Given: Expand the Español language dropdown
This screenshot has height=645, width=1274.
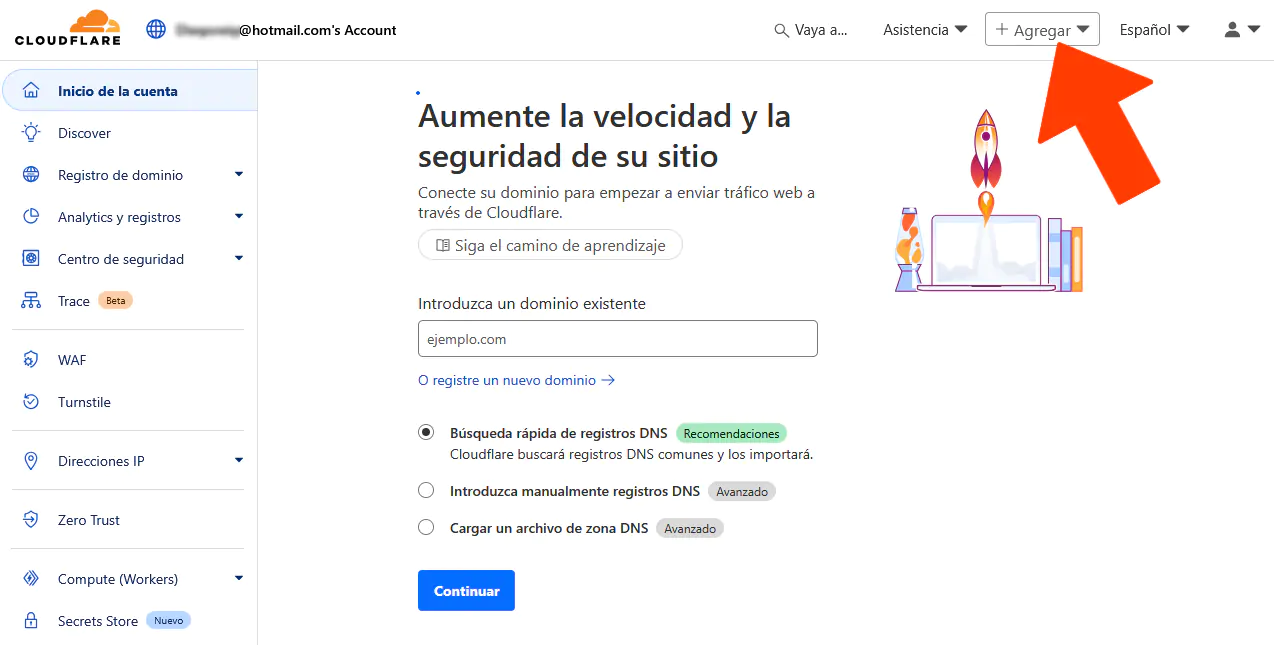Looking at the screenshot, I should coord(1153,29).
